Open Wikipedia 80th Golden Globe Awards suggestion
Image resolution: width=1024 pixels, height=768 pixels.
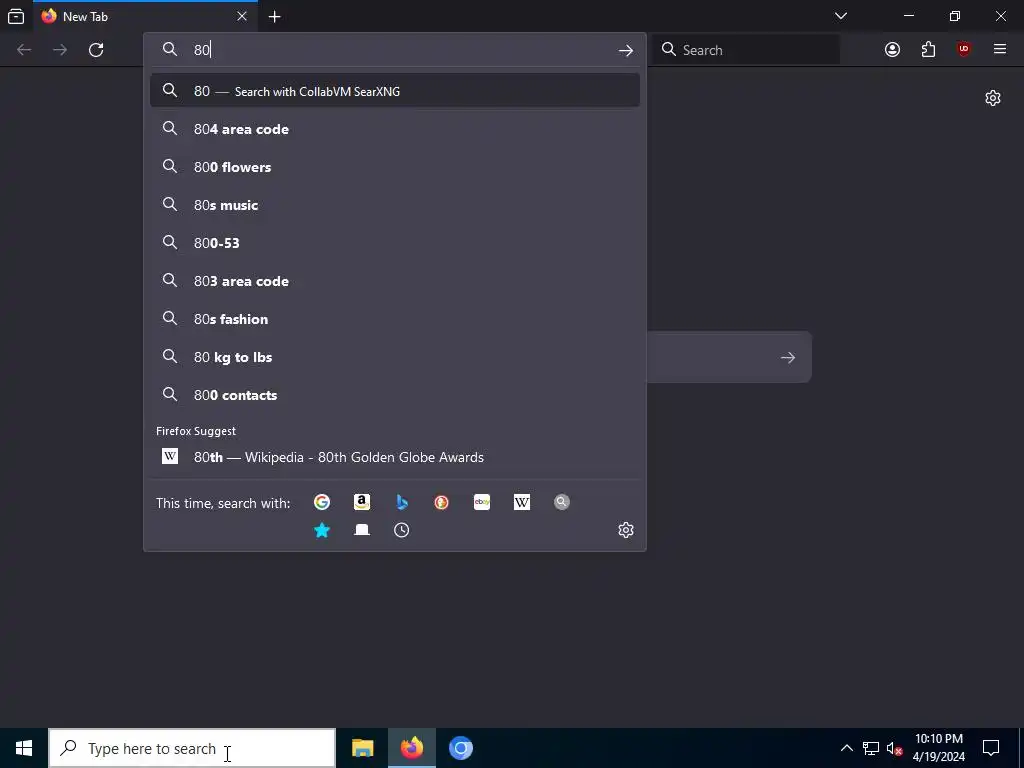(394, 456)
